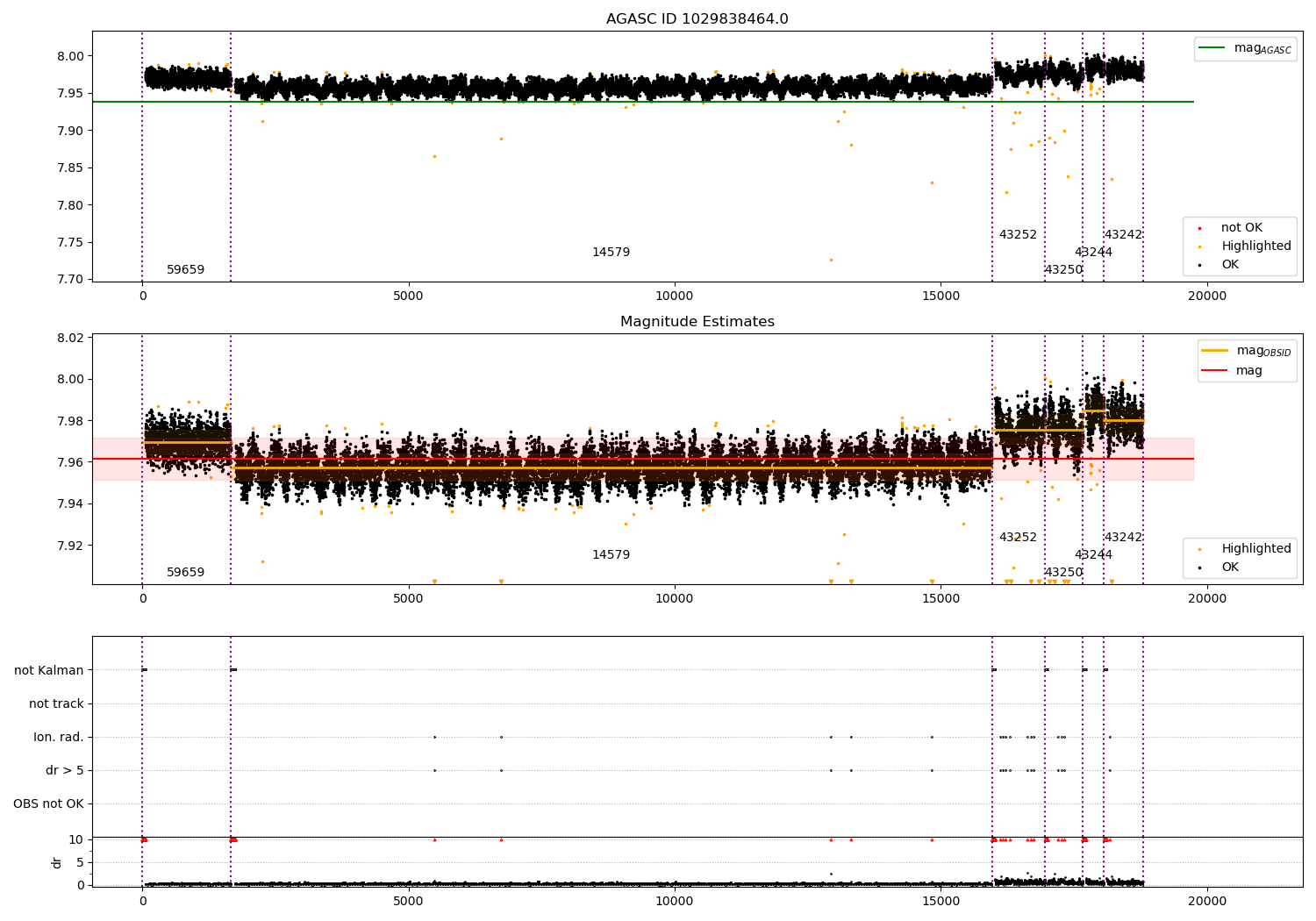Click the 20000 x-axis tick under the top plot
The height and width of the screenshot is (921, 1316).
(1206, 296)
